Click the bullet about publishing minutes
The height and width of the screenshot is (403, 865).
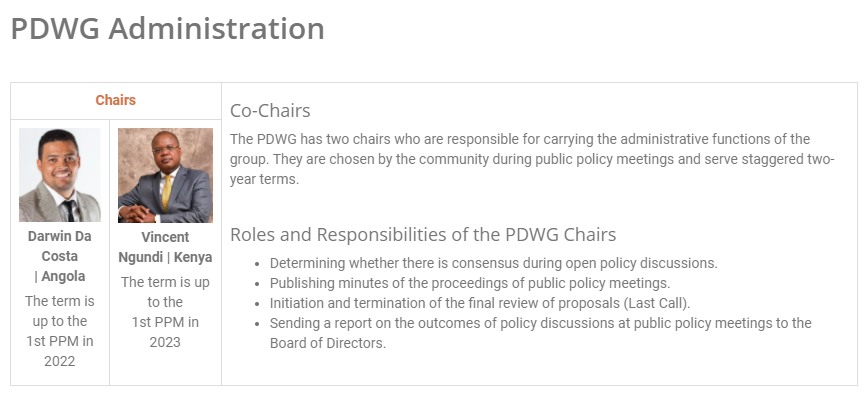469,283
